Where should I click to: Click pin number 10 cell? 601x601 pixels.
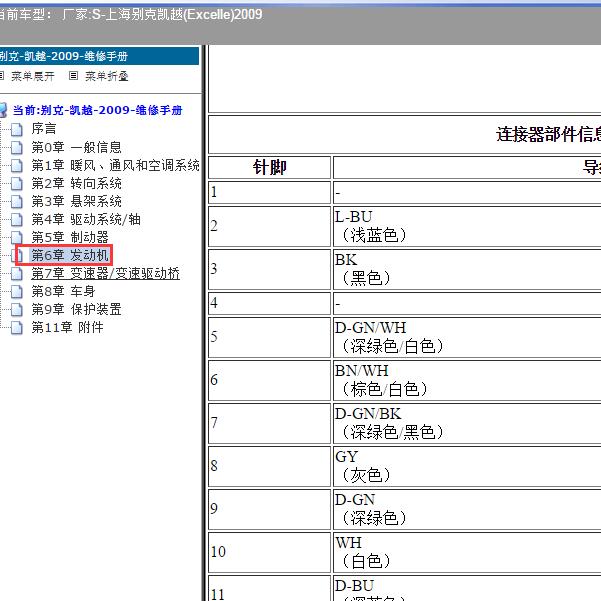269,552
